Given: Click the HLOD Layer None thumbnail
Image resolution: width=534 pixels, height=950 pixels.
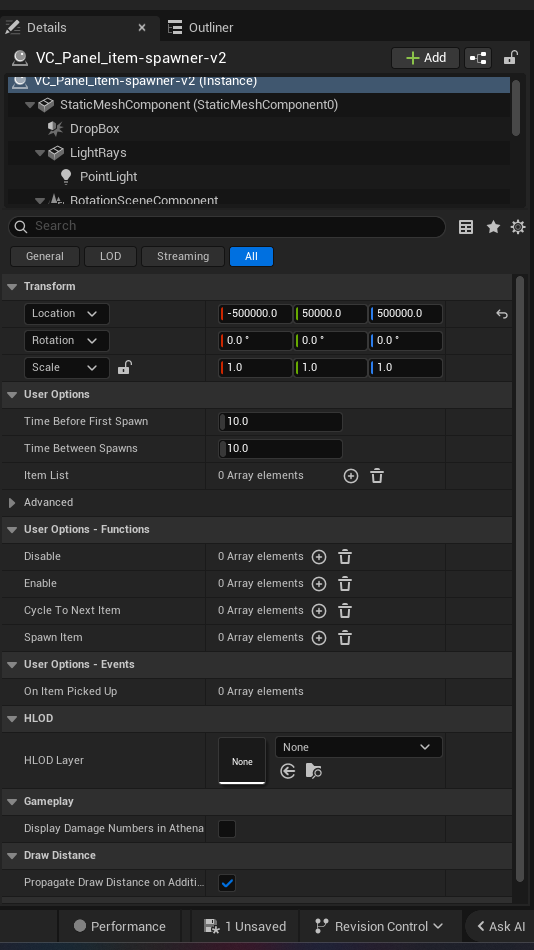Looking at the screenshot, I should pyautogui.click(x=242, y=761).
